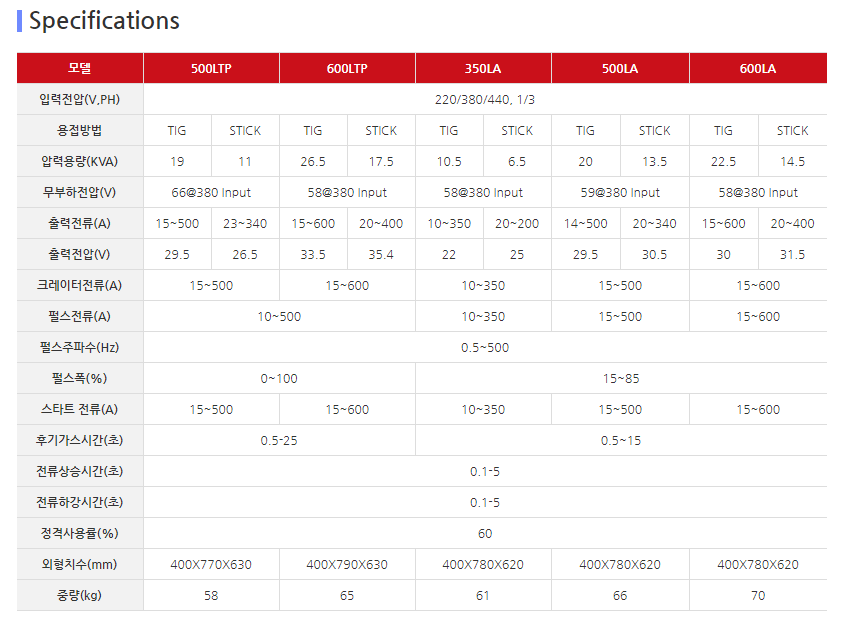
Task: Click the 350LA column header
Action: click(483, 69)
